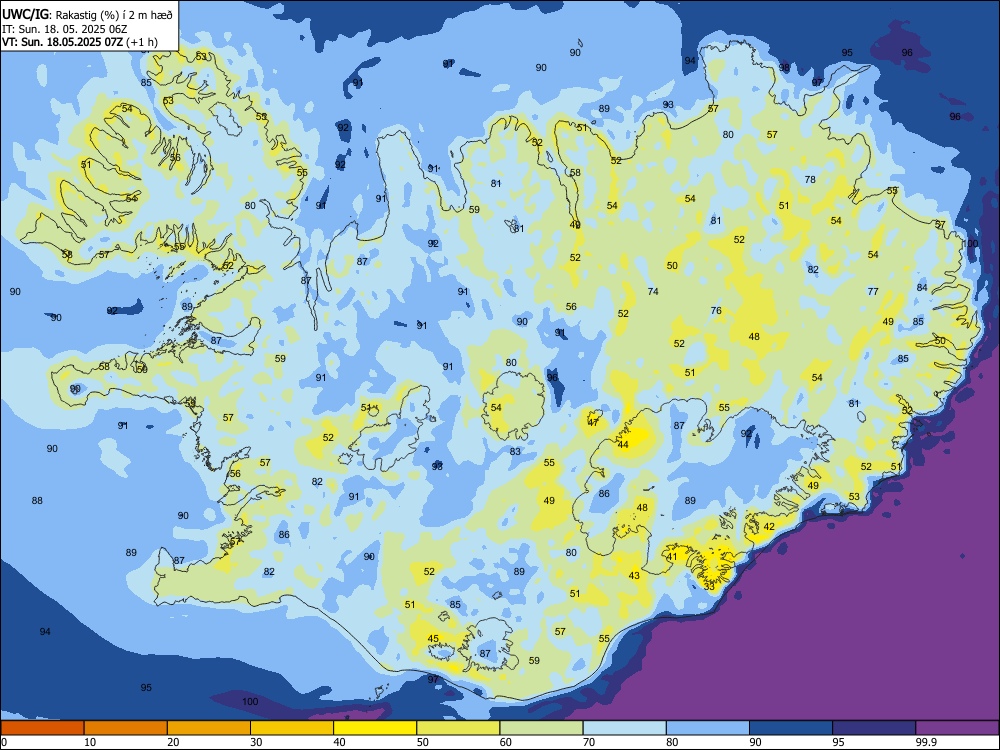Click the humidity value 84 on the map

click(x=922, y=288)
